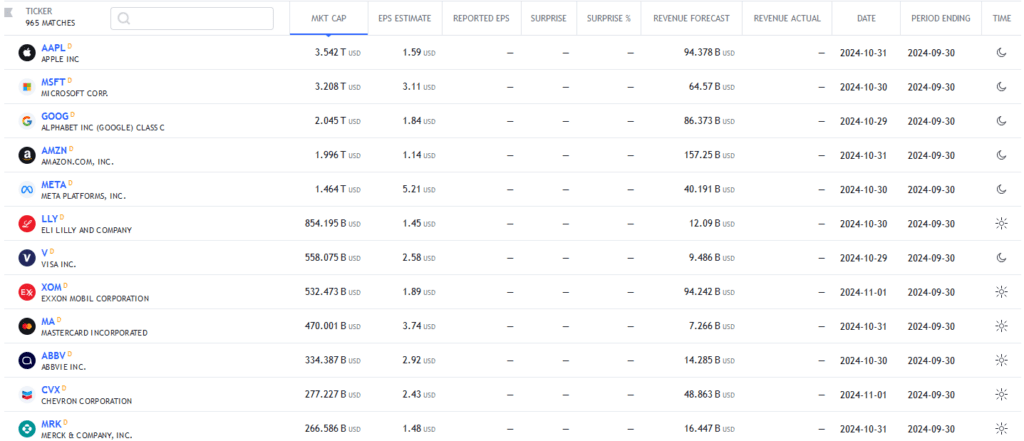Click the 16.447 B revenue forecast value
The width and height of the screenshot is (1024, 441).
[x=709, y=429]
